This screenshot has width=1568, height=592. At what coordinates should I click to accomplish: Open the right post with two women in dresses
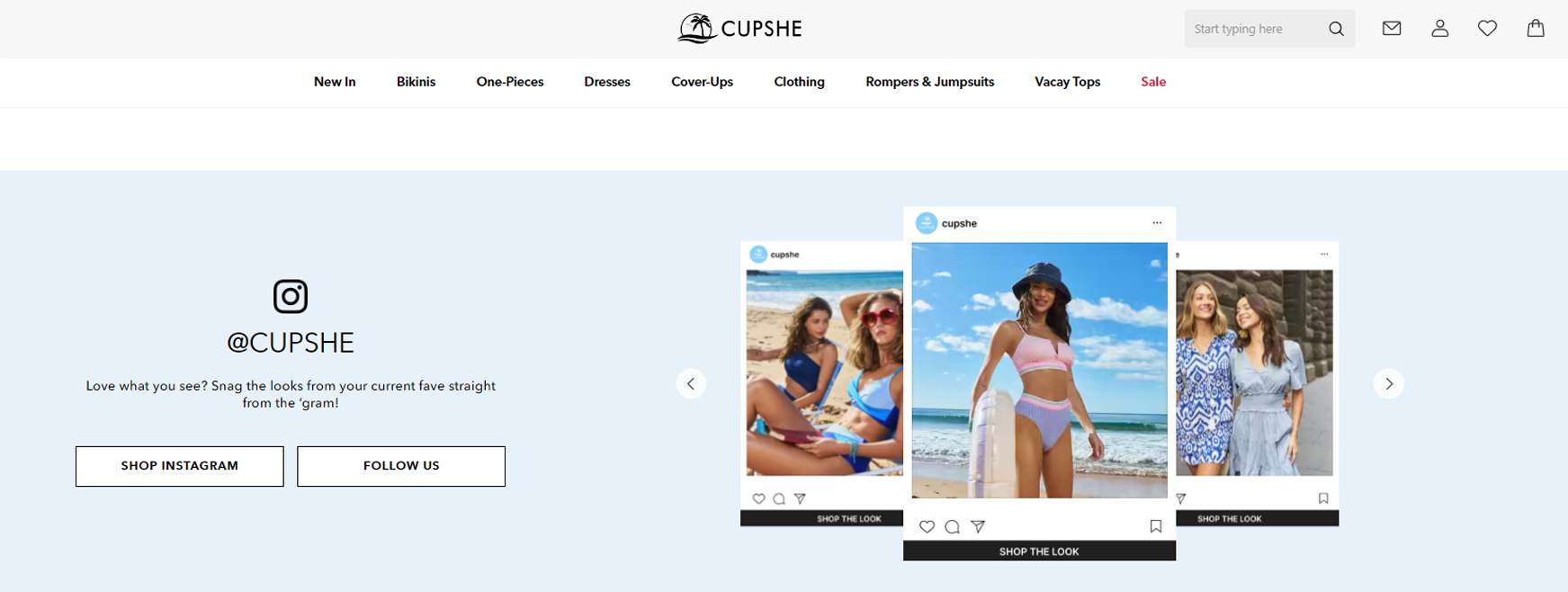(x=1254, y=372)
